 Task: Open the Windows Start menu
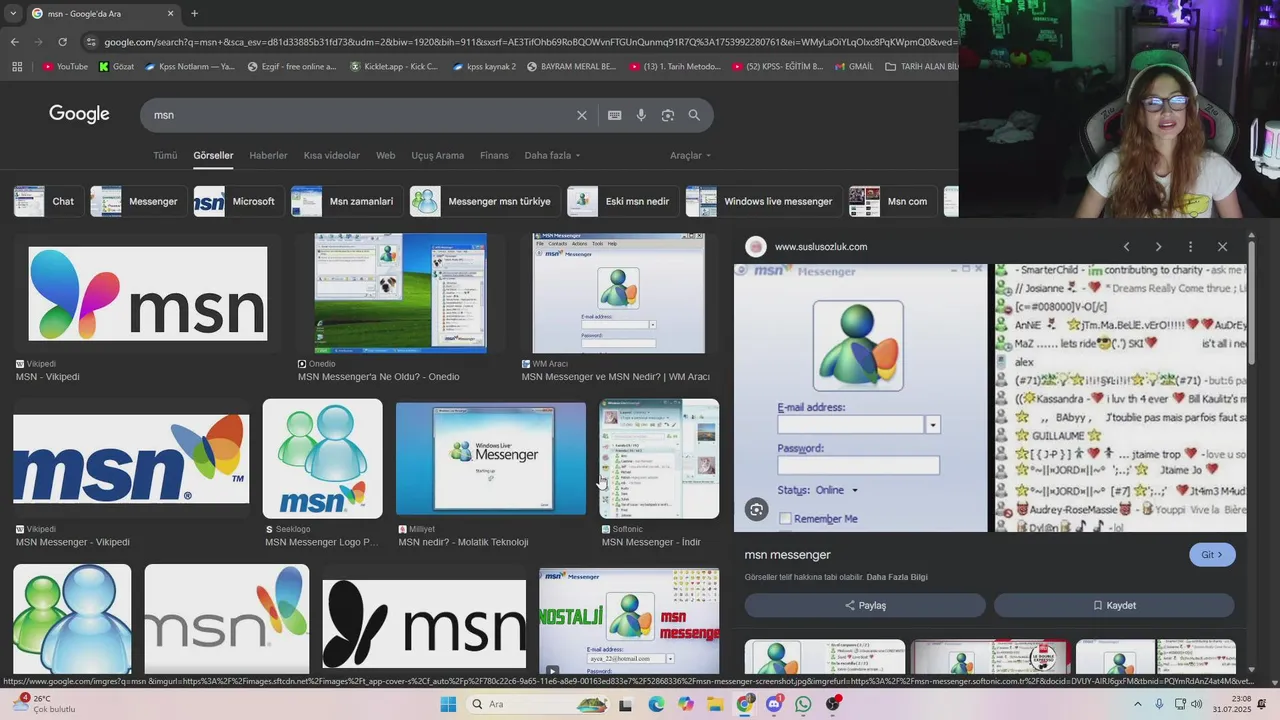pyautogui.click(x=448, y=704)
